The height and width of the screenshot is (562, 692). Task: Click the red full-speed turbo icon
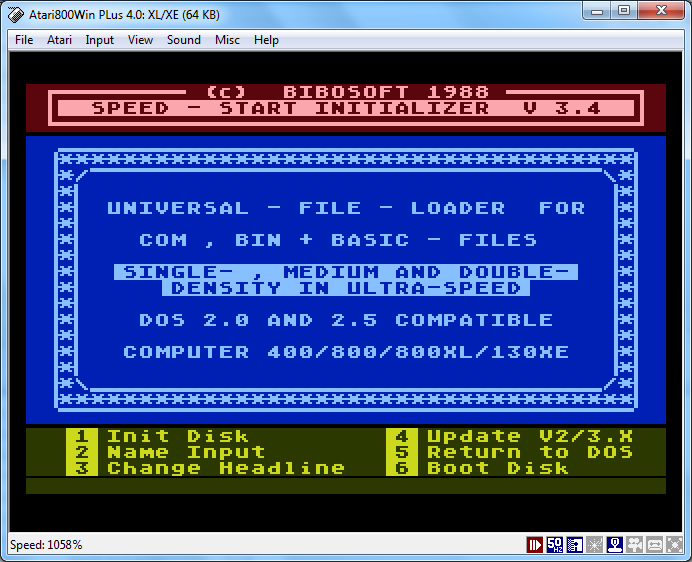[x=535, y=545]
